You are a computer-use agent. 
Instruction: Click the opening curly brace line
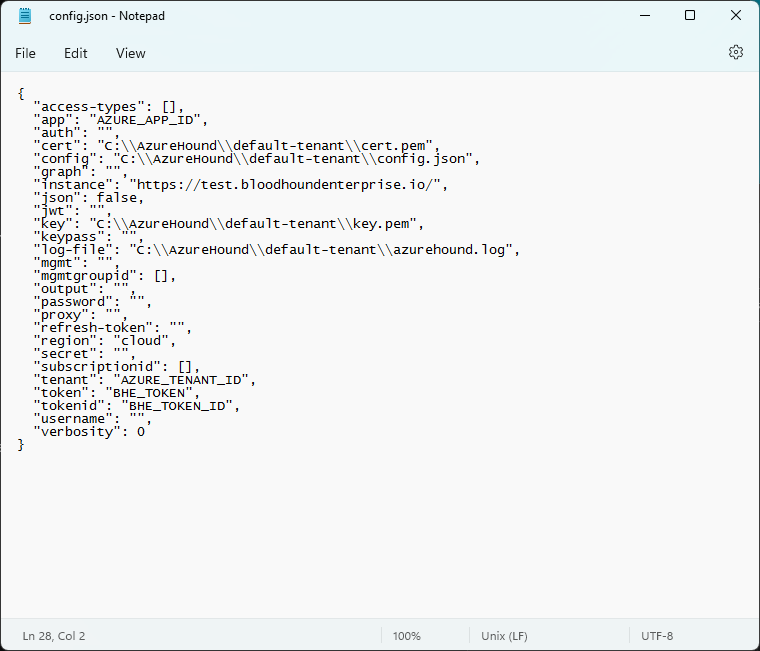click(21, 94)
